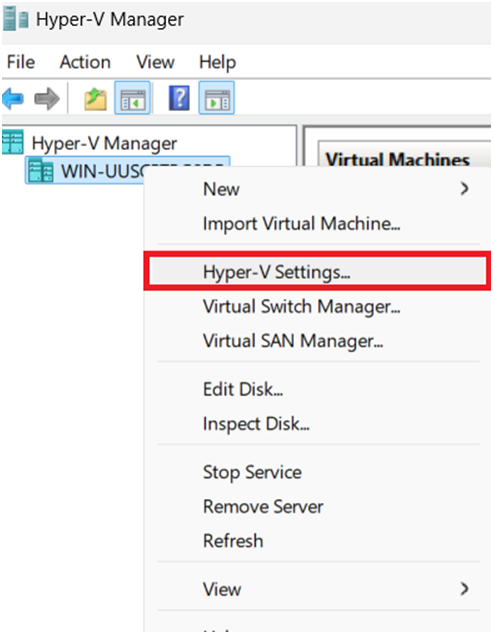Viewport: 493px width, 634px height.
Task: Open the View menu in menu bar
Action: [x=155, y=62]
